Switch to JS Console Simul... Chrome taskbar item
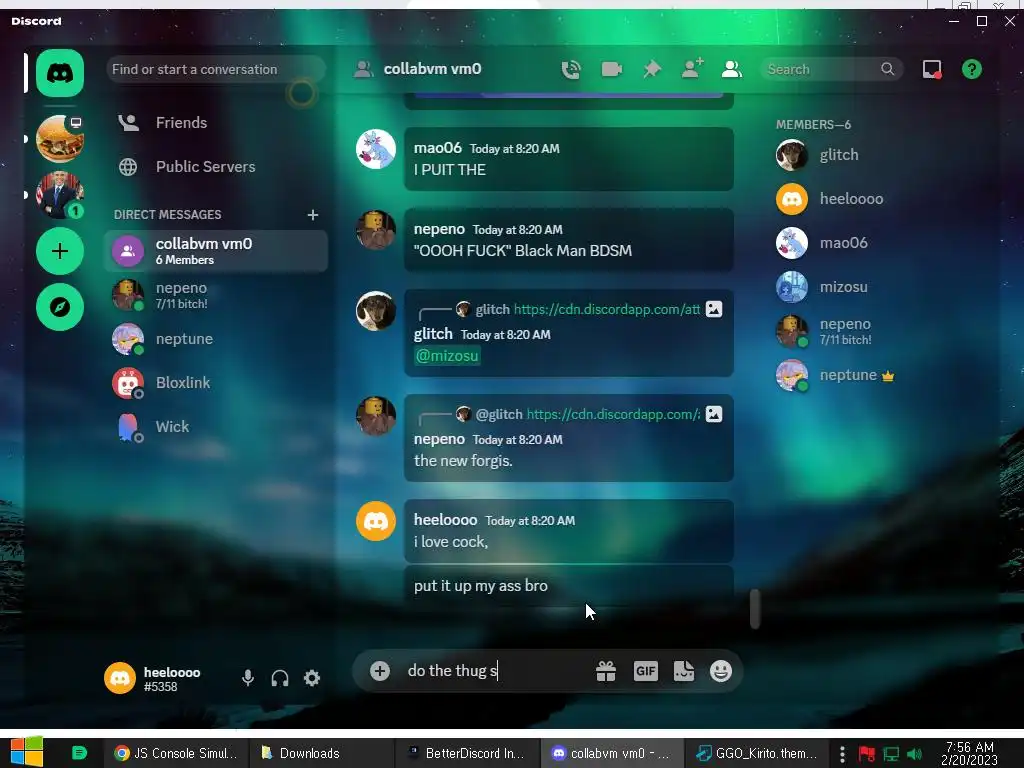The height and width of the screenshot is (768, 1024). (175, 753)
